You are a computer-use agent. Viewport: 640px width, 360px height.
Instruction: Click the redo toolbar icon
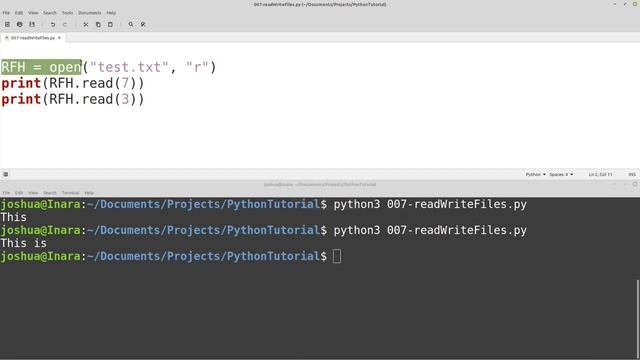64,24
